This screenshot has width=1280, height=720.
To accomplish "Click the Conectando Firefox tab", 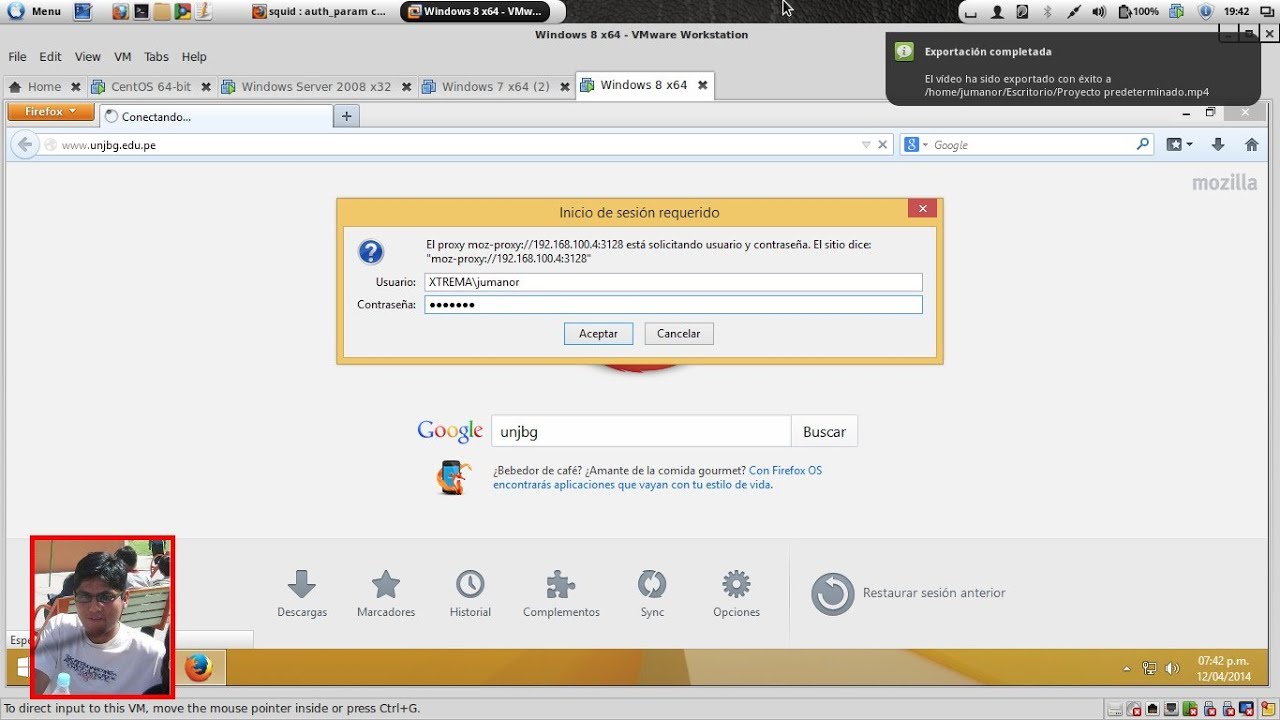I will (x=215, y=117).
